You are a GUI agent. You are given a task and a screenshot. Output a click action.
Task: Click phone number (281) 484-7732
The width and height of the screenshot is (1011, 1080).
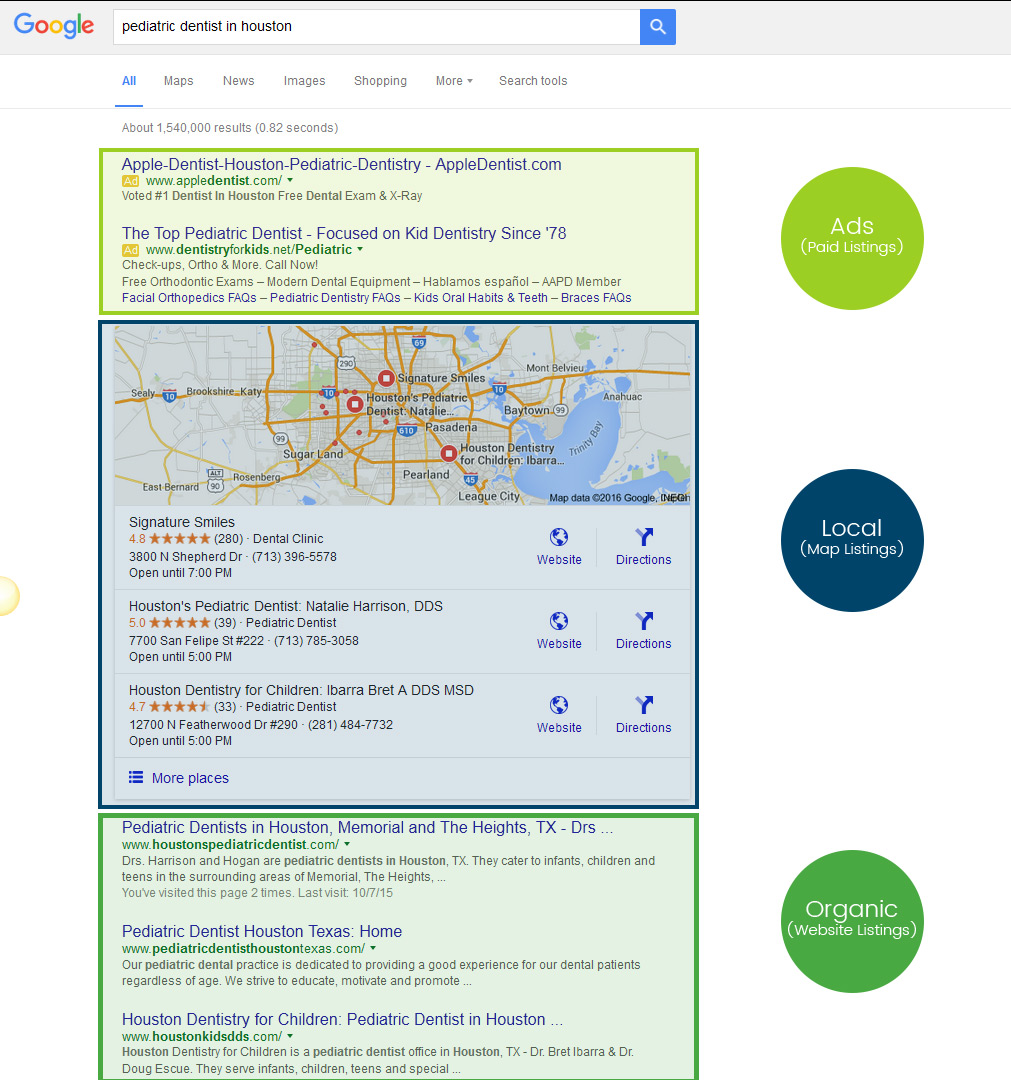pos(350,725)
